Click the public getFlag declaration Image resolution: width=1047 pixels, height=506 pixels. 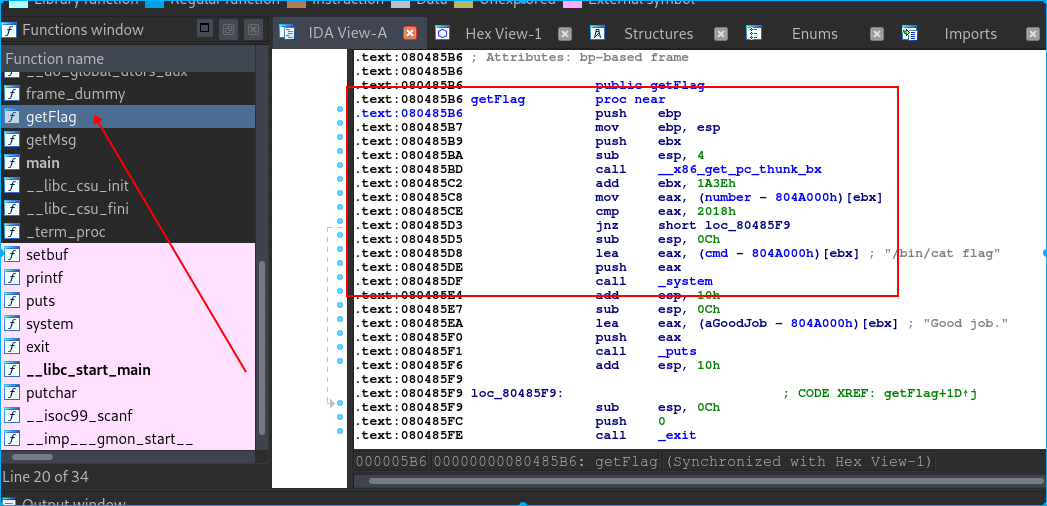point(650,85)
